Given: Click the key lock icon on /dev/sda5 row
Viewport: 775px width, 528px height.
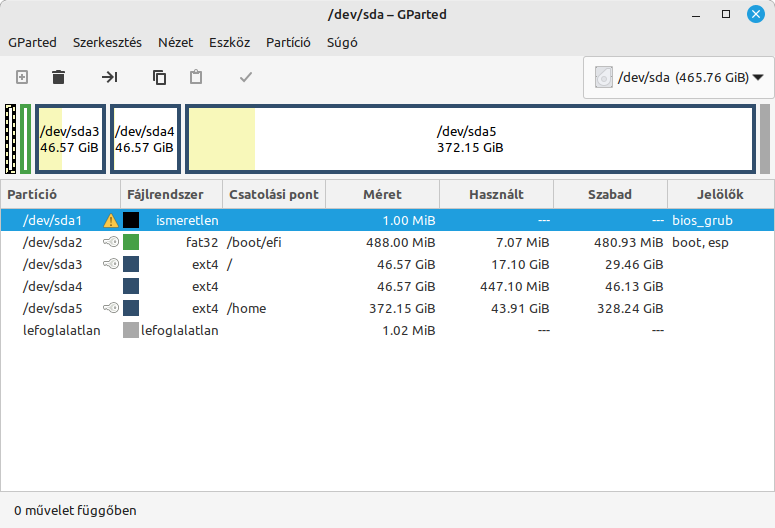Looking at the screenshot, I should click(111, 308).
